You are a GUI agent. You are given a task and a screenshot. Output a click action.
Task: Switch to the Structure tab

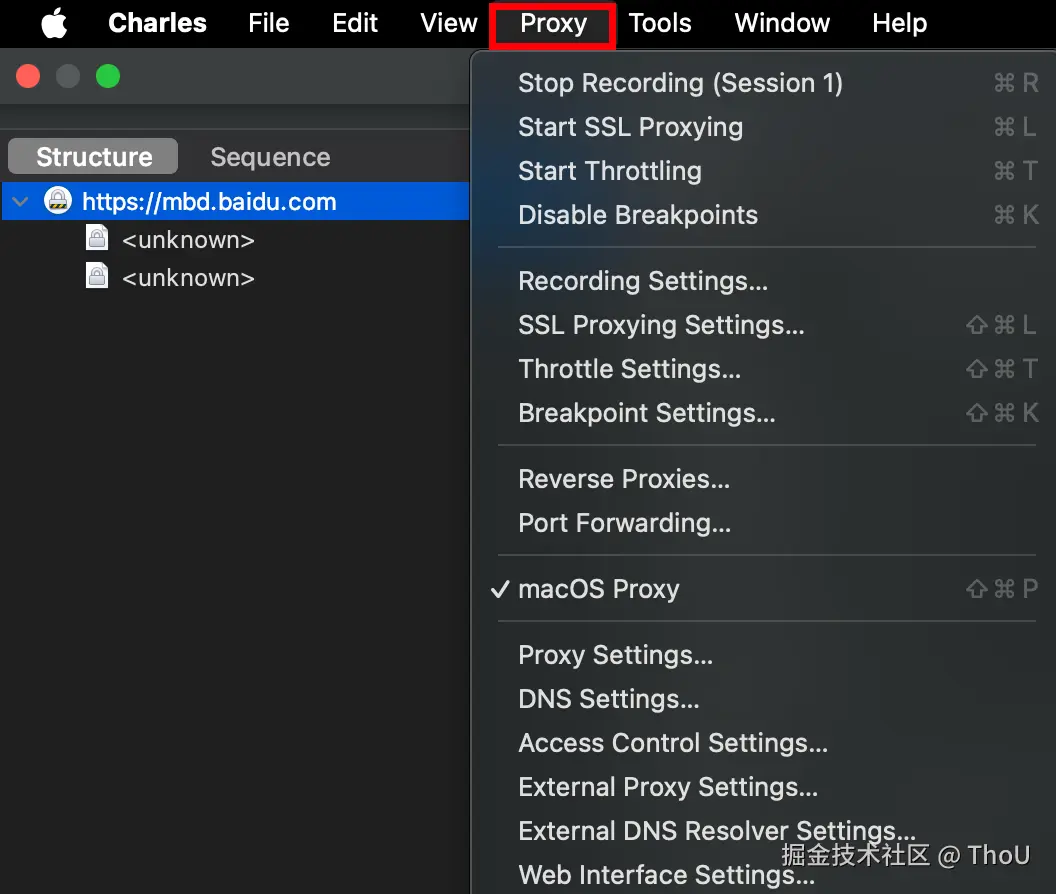94,156
